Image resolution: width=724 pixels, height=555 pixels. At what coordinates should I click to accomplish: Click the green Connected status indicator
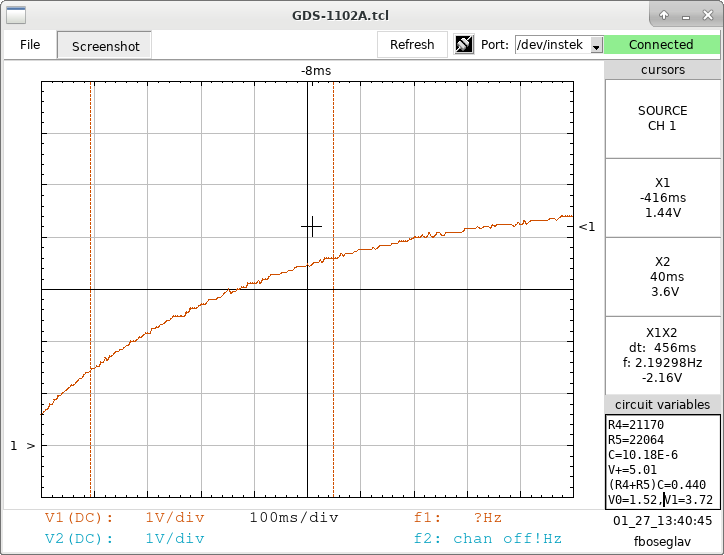[x=661, y=45]
